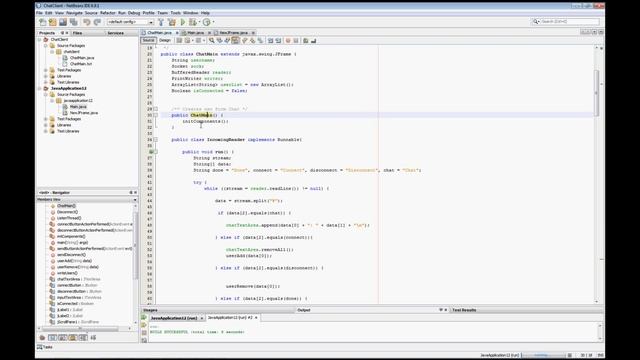Switch to the Files tab
Image resolution: width=640 pixels, height=360 pixels.
pyautogui.click(x=78, y=33)
